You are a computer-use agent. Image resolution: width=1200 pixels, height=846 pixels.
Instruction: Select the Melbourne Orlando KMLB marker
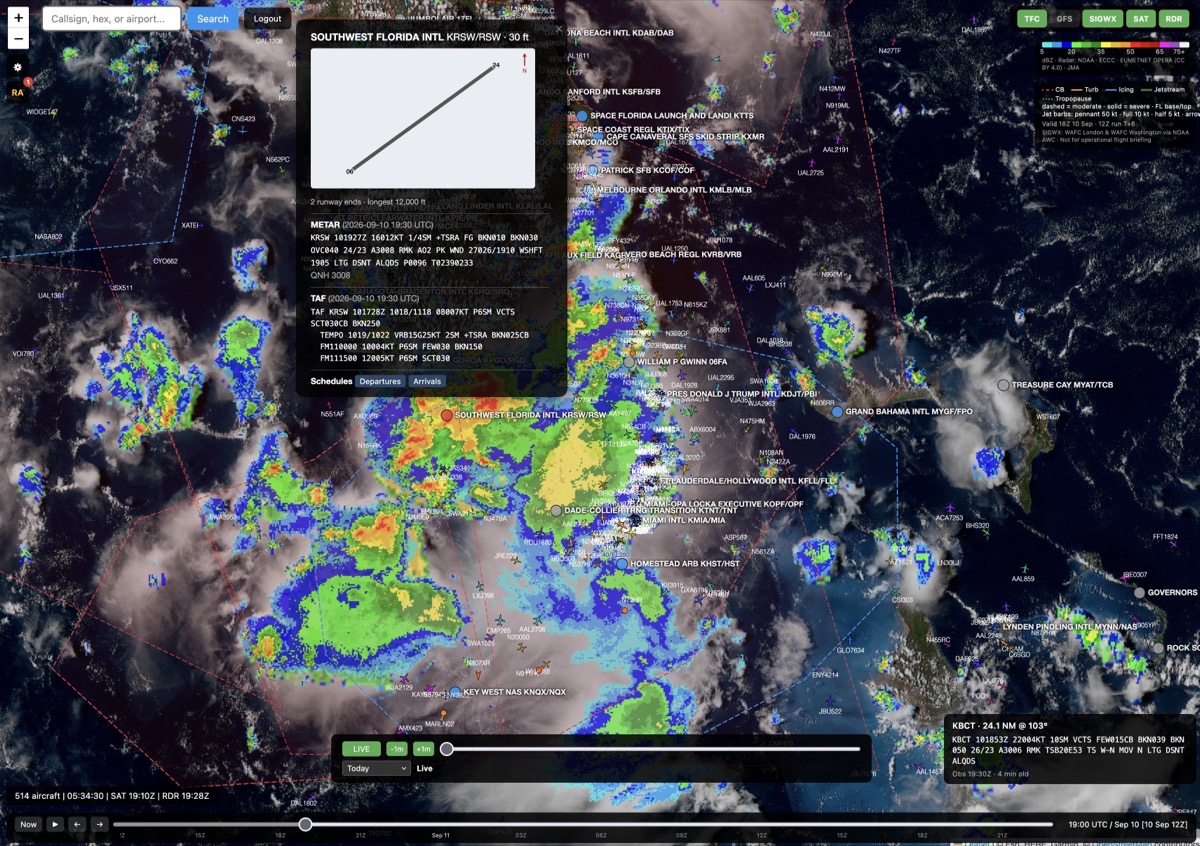tap(590, 189)
